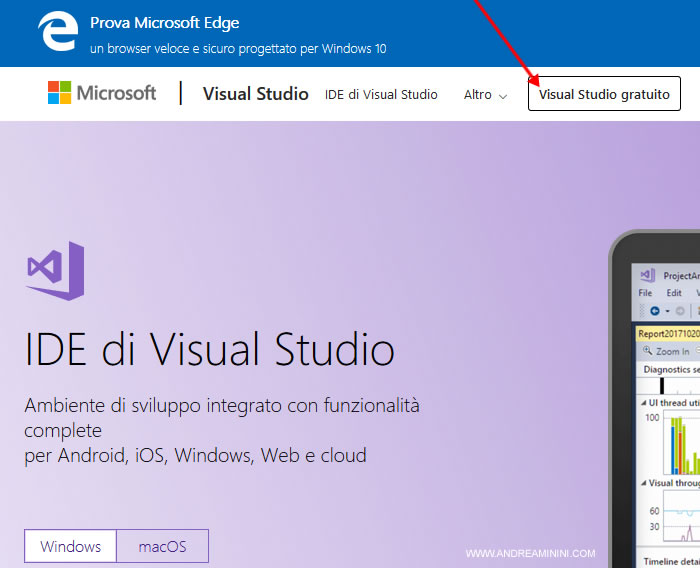This screenshot has height=568, width=700.
Task: Click the Zoom In magnifier icon
Action: (647, 351)
